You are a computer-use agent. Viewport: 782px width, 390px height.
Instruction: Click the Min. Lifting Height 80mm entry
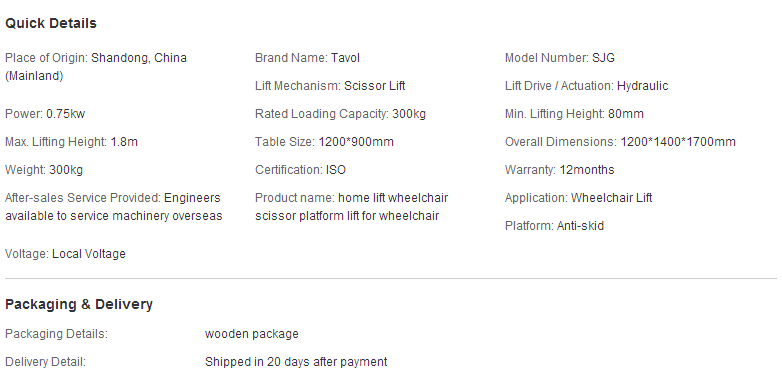574,114
